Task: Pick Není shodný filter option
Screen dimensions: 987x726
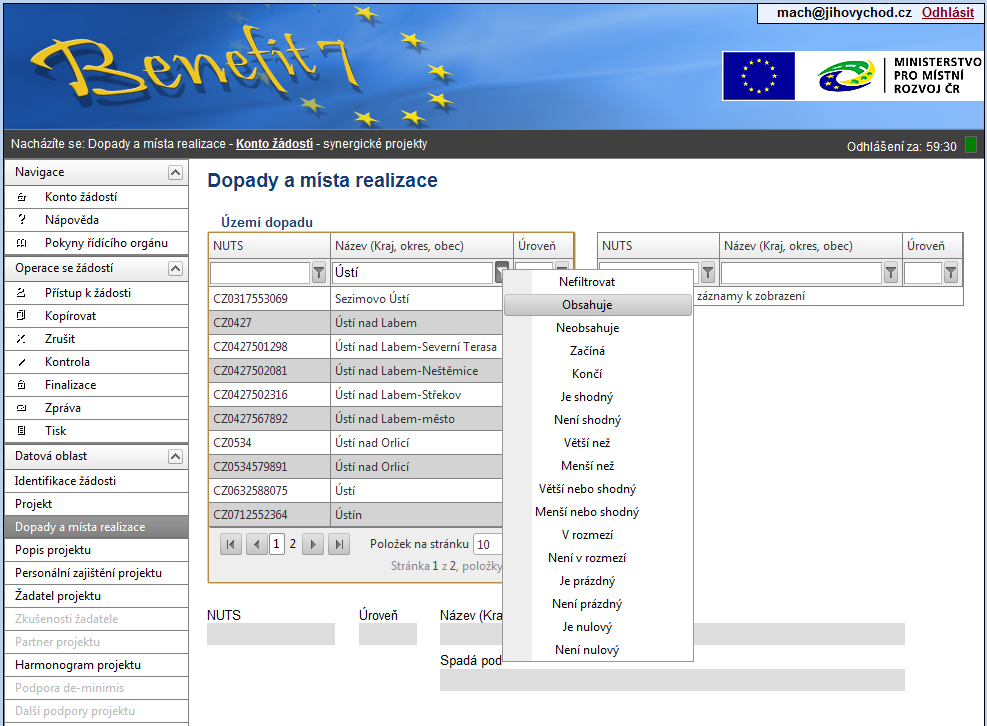Action: pos(587,420)
